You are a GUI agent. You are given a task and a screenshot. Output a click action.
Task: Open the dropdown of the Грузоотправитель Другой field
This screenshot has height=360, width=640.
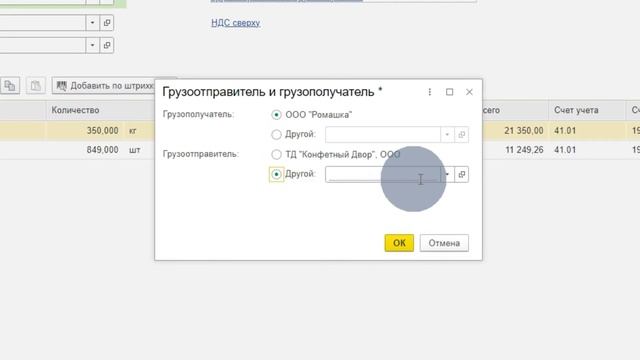click(x=447, y=174)
